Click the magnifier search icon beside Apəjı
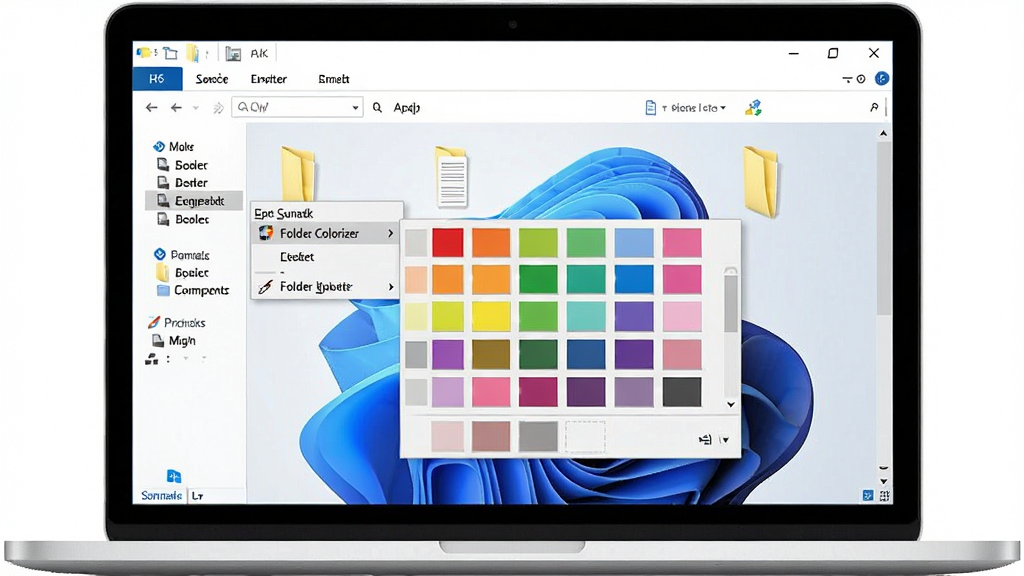 pos(377,107)
